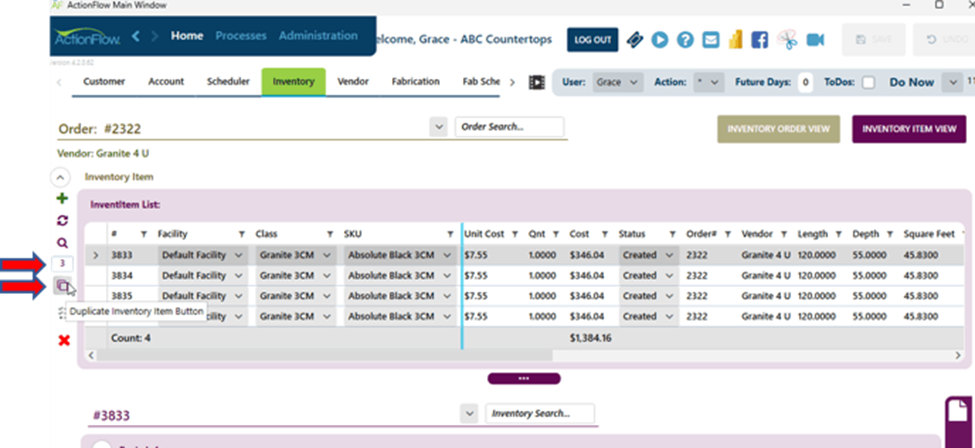Viewport: 975px width, 448px height.
Task: Click the LOG OUT button
Action: pos(593,40)
